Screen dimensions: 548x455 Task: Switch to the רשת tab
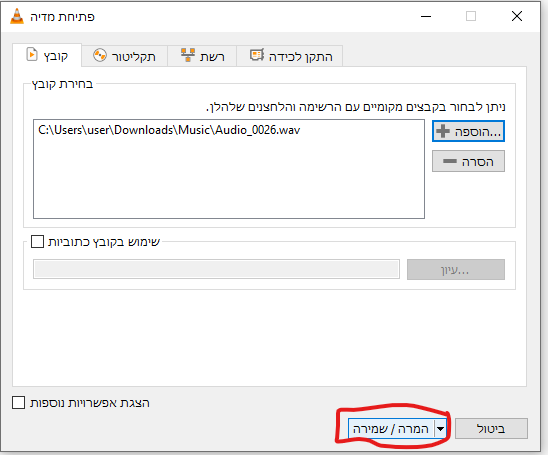[x=202, y=56]
